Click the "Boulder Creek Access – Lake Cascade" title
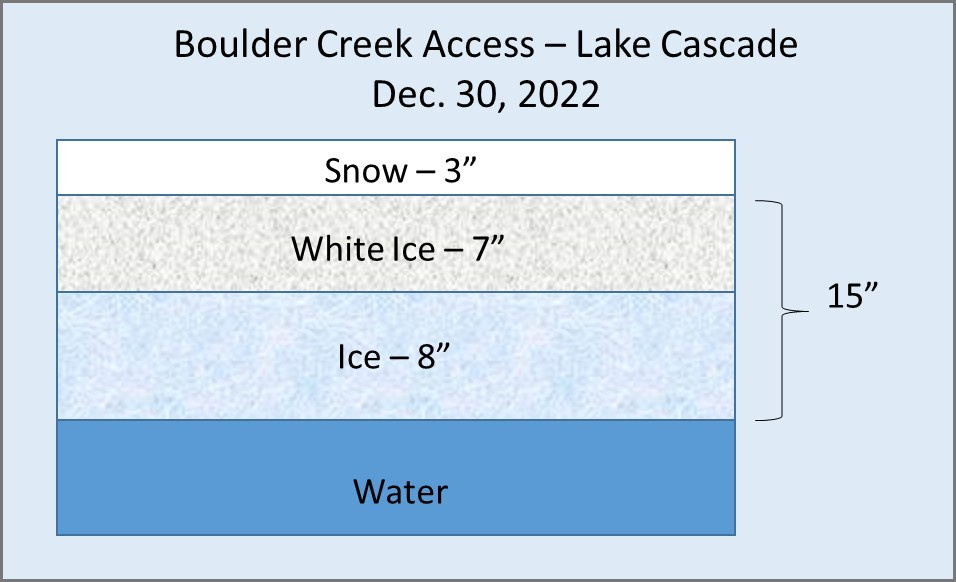Viewport: 956px width, 582px height. 486,47
